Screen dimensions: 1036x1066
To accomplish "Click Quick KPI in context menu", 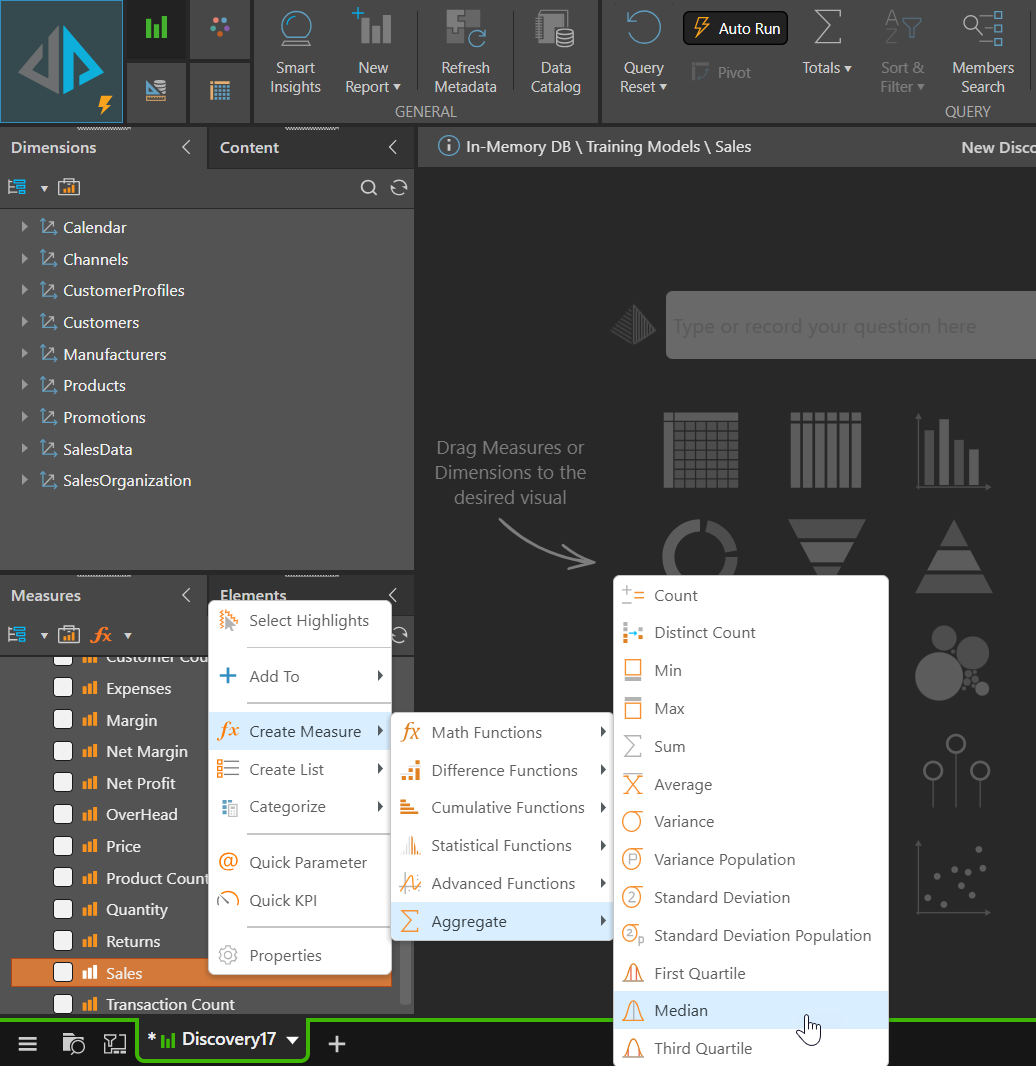I will [x=283, y=900].
